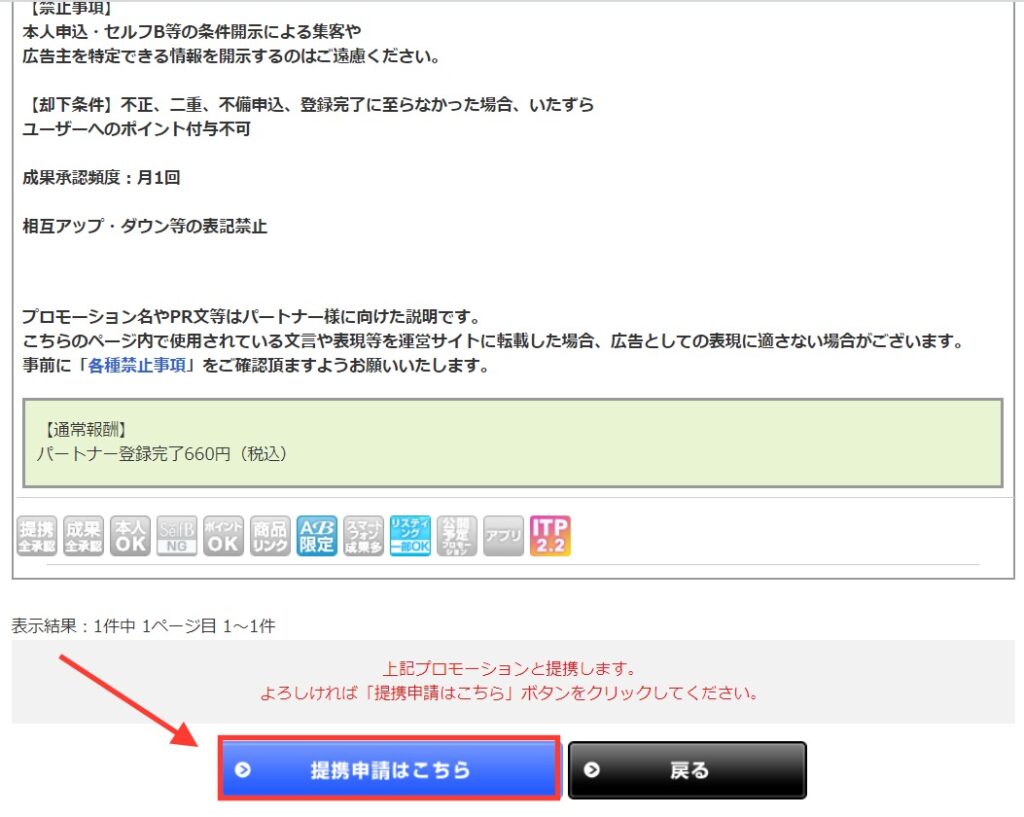Select the 提携全承認 badge icon
Image resolution: width=1024 pixels, height=817 pixels.
pyautogui.click(x=35, y=536)
